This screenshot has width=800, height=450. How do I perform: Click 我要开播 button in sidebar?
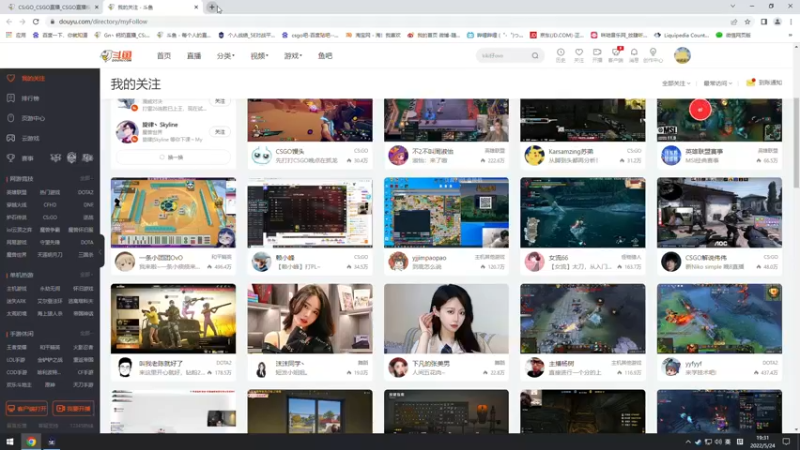click(73, 409)
